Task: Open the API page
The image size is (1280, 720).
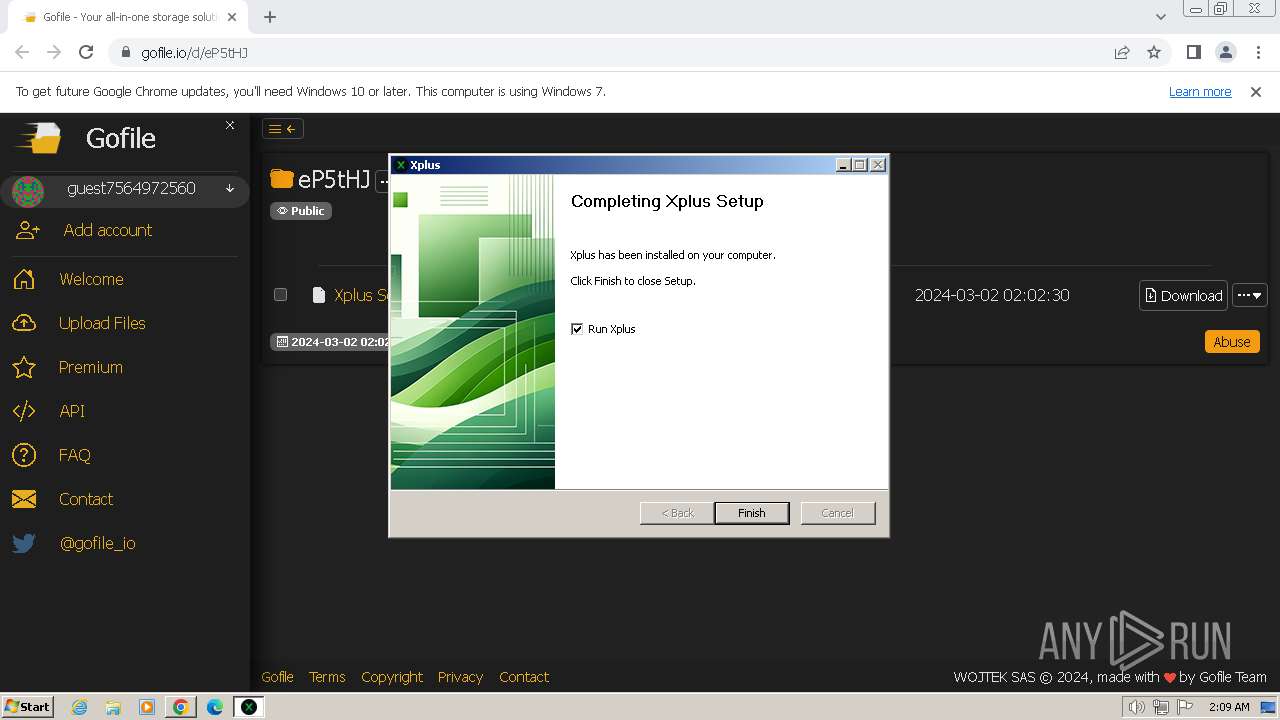Action: pos(72,411)
